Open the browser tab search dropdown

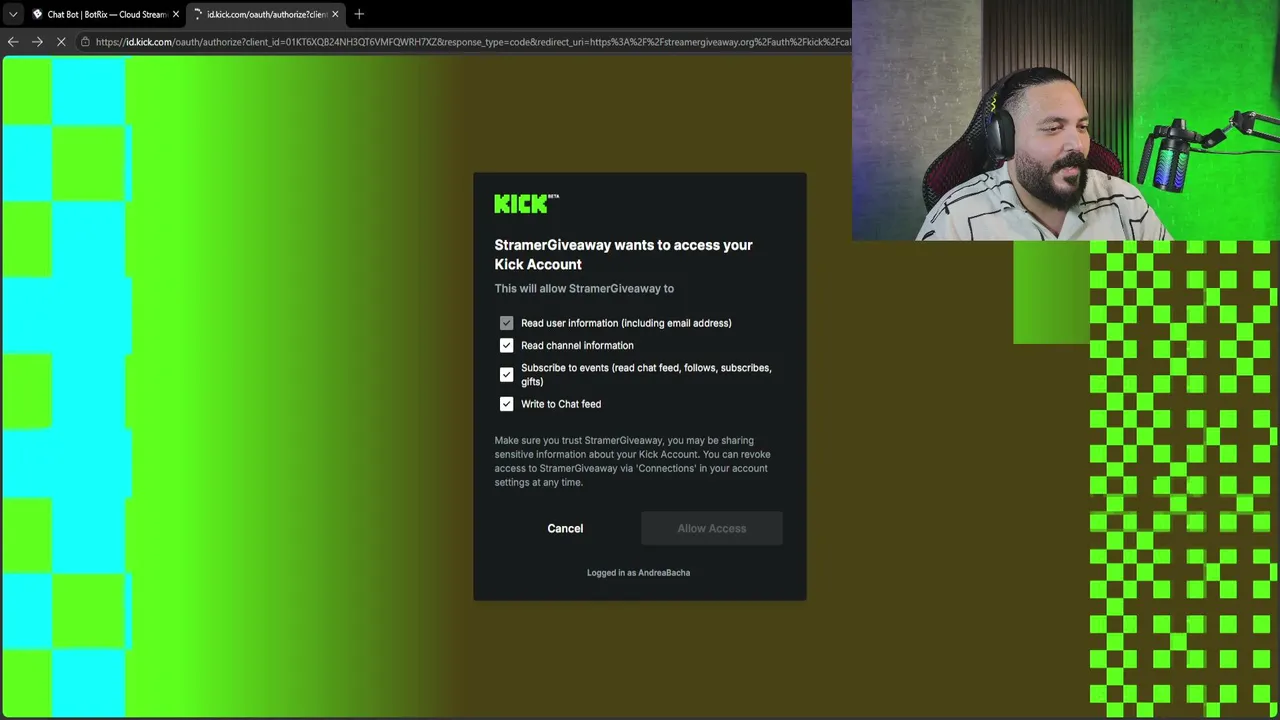point(13,14)
